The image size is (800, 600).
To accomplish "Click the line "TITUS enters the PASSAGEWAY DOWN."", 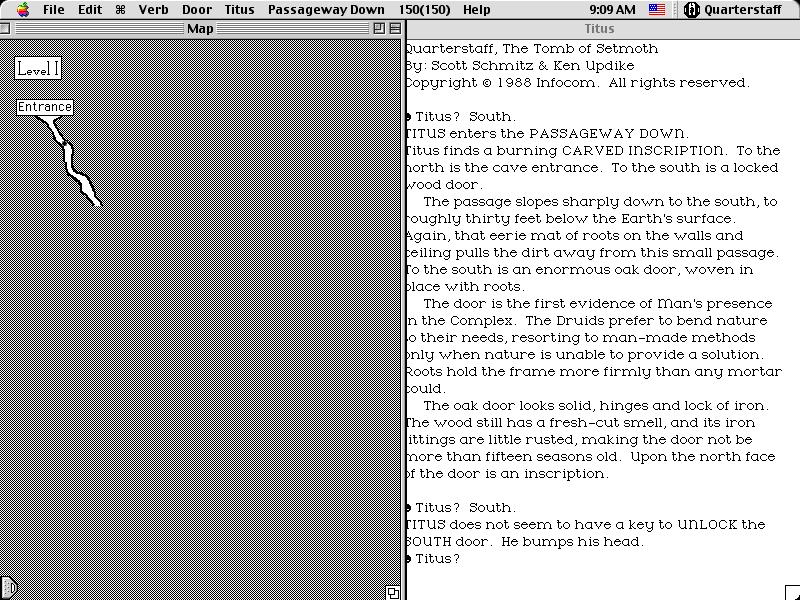I will tap(547, 134).
